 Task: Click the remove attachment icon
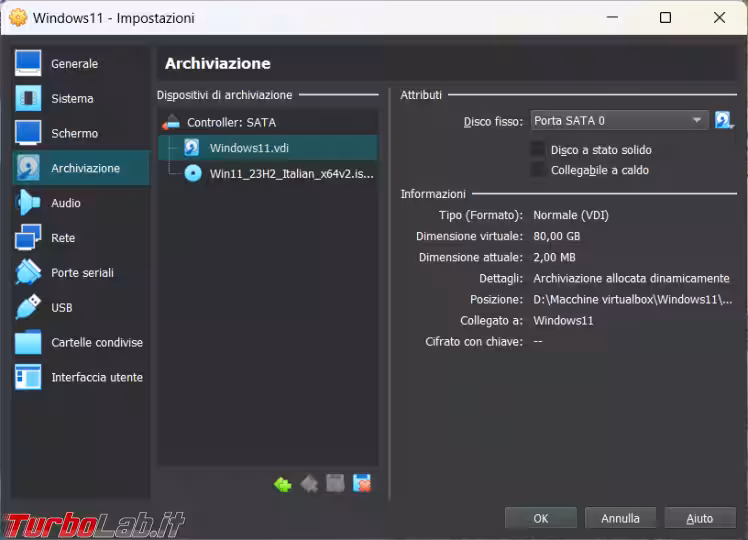[x=362, y=484]
